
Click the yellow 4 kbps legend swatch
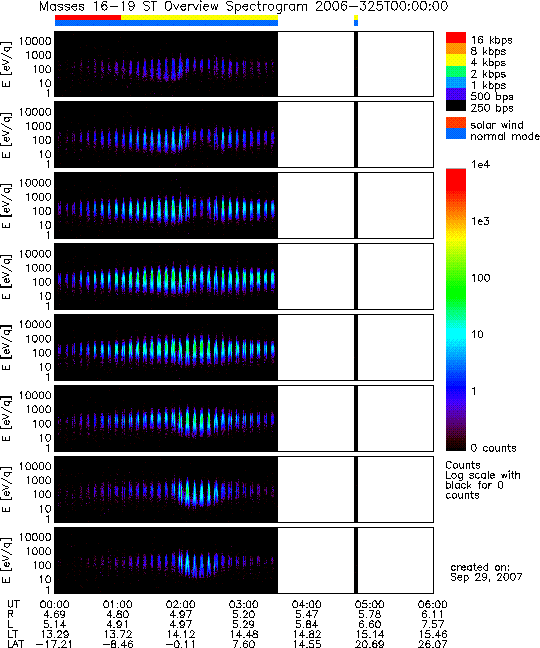click(x=456, y=60)
